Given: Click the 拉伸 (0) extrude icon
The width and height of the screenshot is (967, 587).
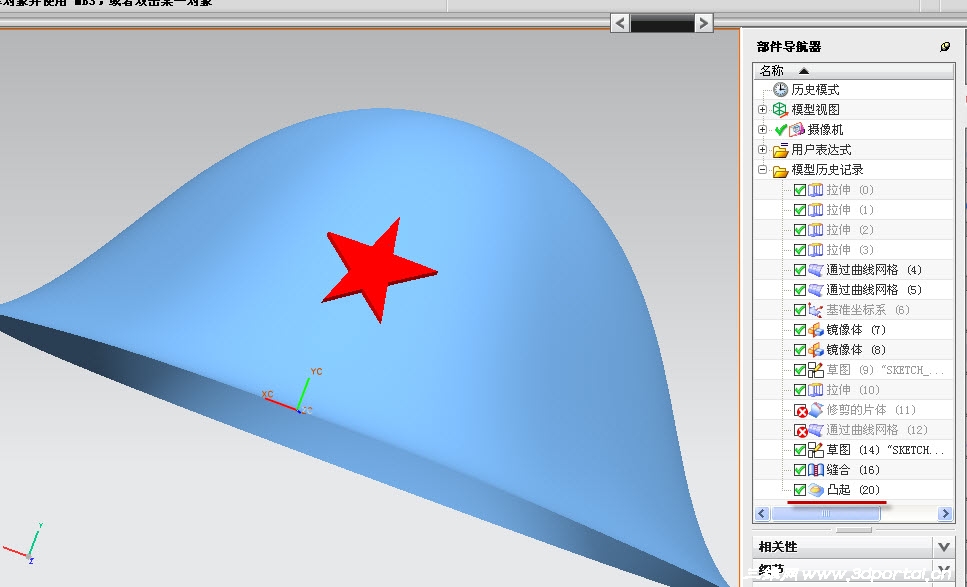Looking at the screenshot, I should (x=816, y=190).
